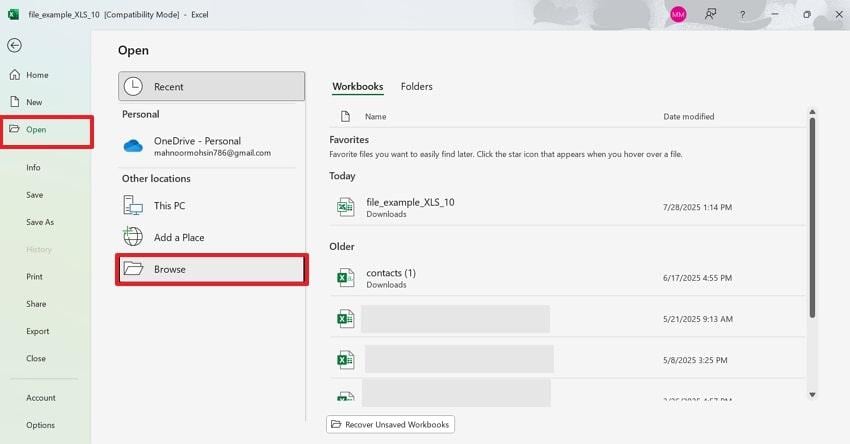Click the file type icon column header
This screenshot has width=850, height=444.
point(345,116)
